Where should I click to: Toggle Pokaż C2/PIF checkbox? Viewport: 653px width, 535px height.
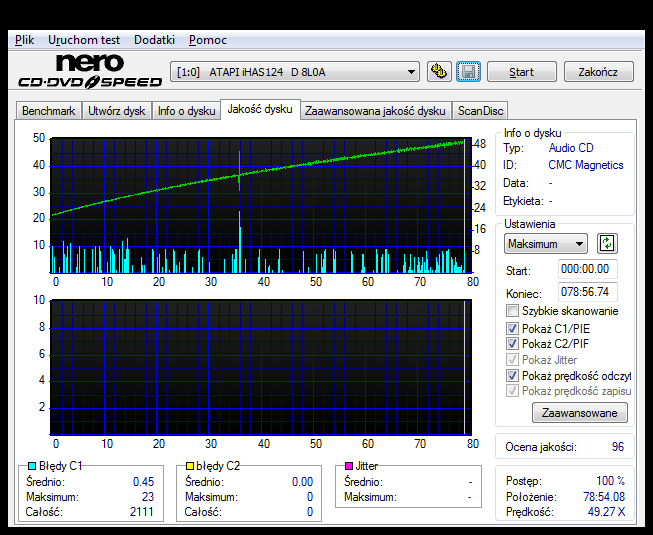[x=512, y=343]
